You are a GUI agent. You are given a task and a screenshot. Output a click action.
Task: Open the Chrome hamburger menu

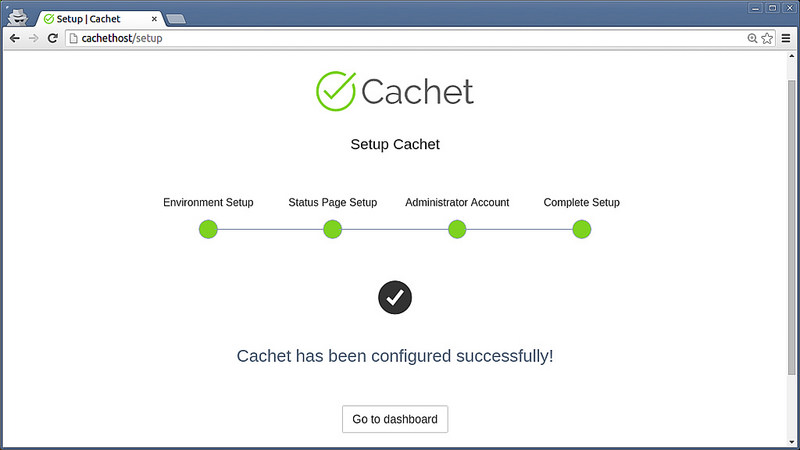click(x=786, y=38)
